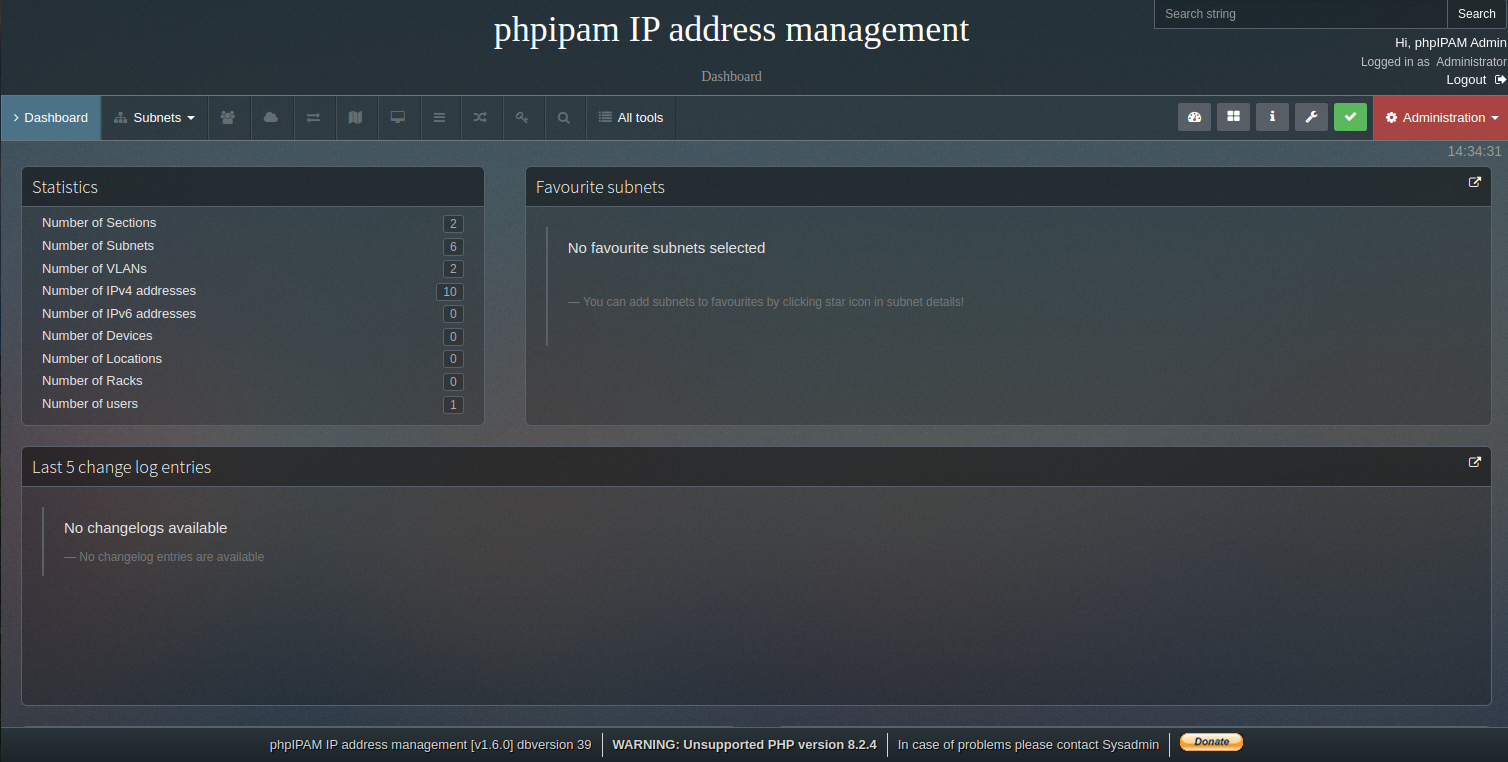The image size is (1508, 762).
Task: Open All tools menu
Action: coord(631,118)
